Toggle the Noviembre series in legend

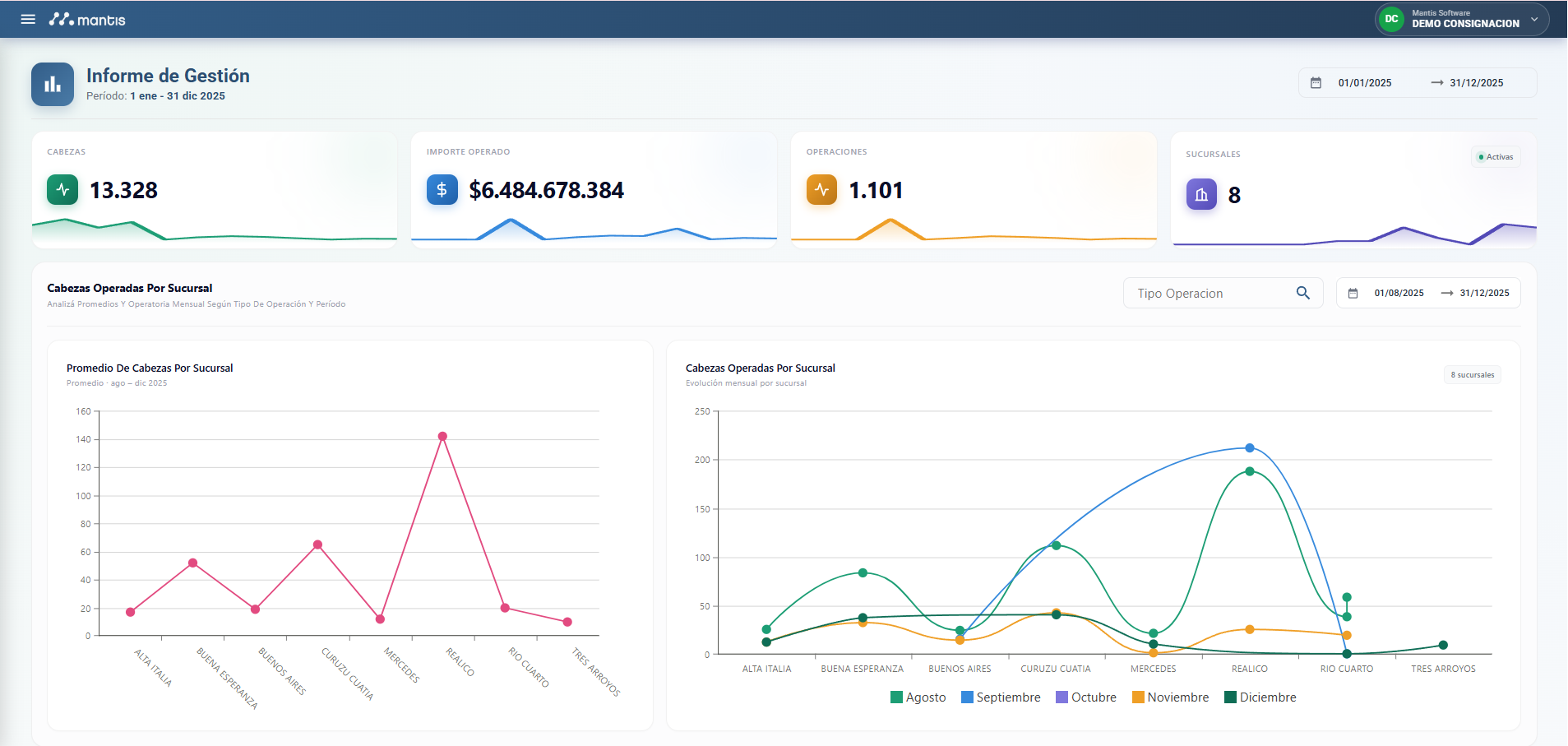(1171, 697)
